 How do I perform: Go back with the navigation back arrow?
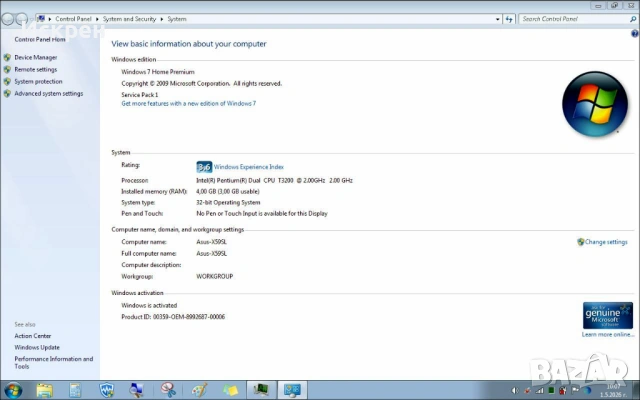click(7, 19)
